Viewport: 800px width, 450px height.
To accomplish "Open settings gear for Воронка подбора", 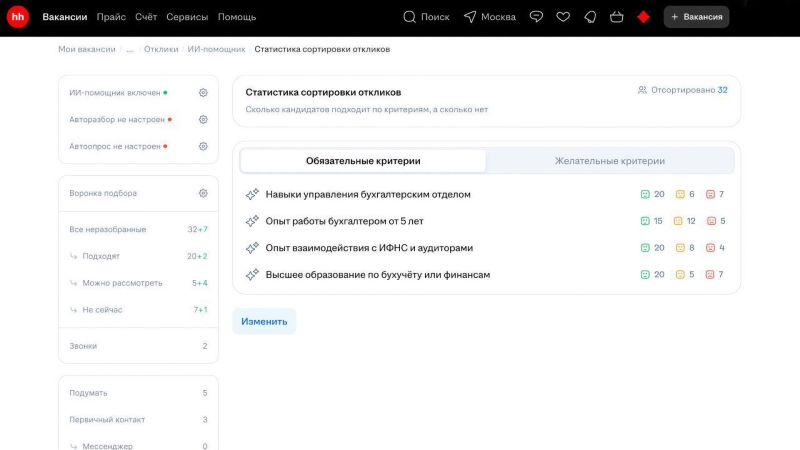I will pos(203,193).
